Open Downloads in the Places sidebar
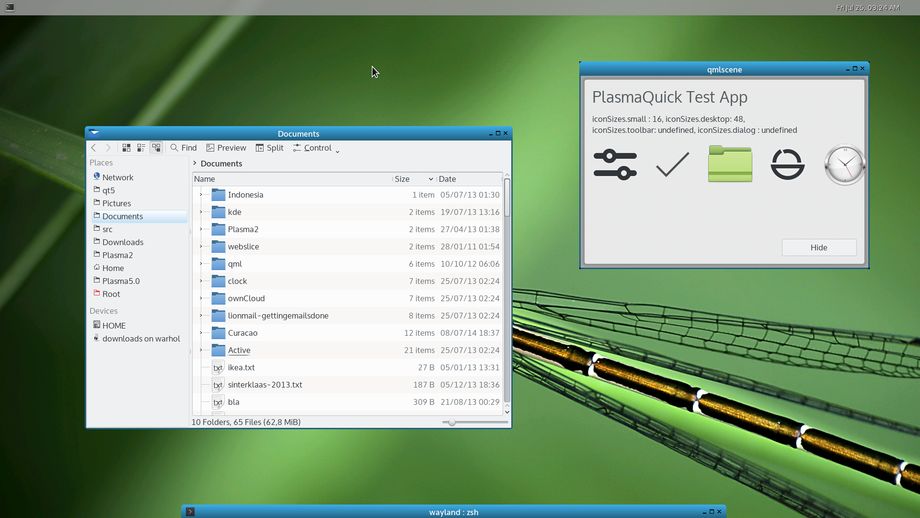Screen dimensions: 920x518 tap(122, 242)
